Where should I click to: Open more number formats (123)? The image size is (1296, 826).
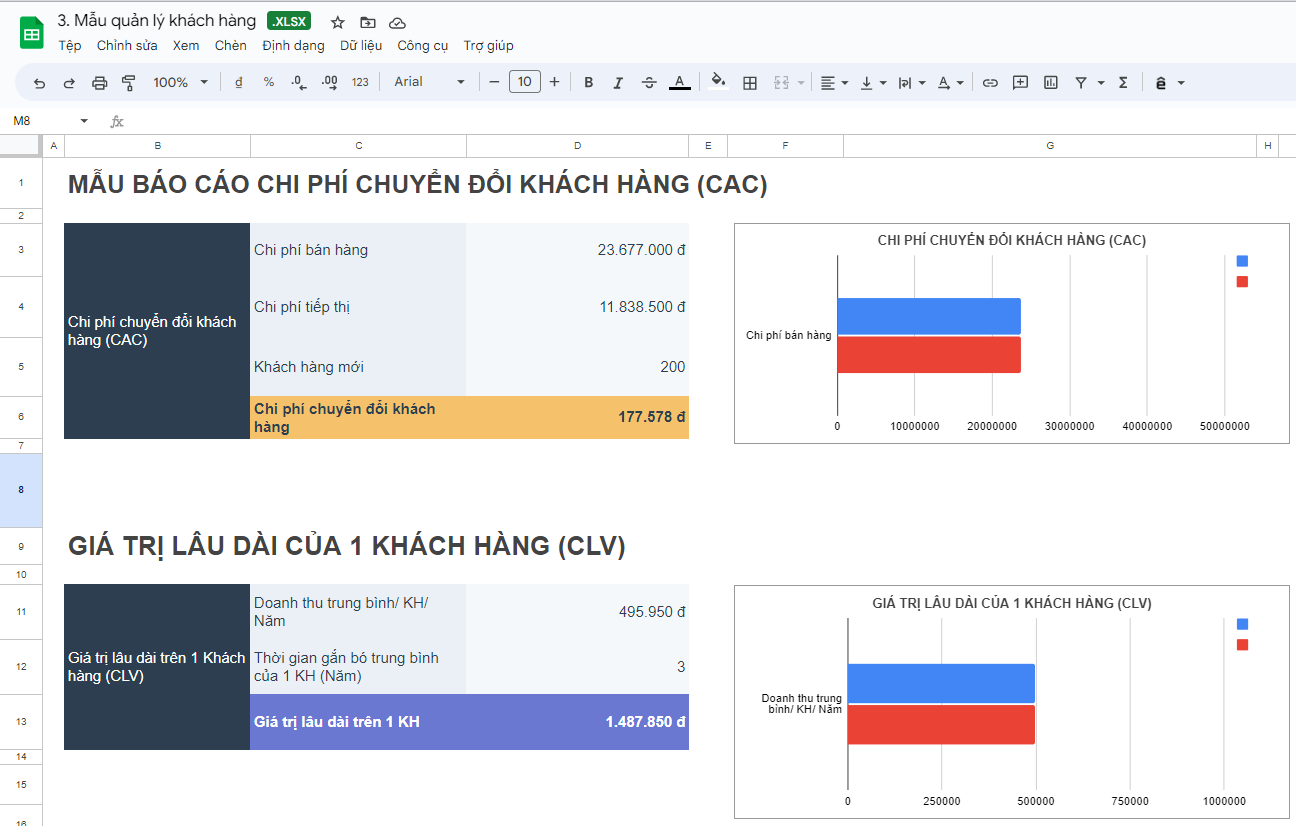click(x=360, y=82)
